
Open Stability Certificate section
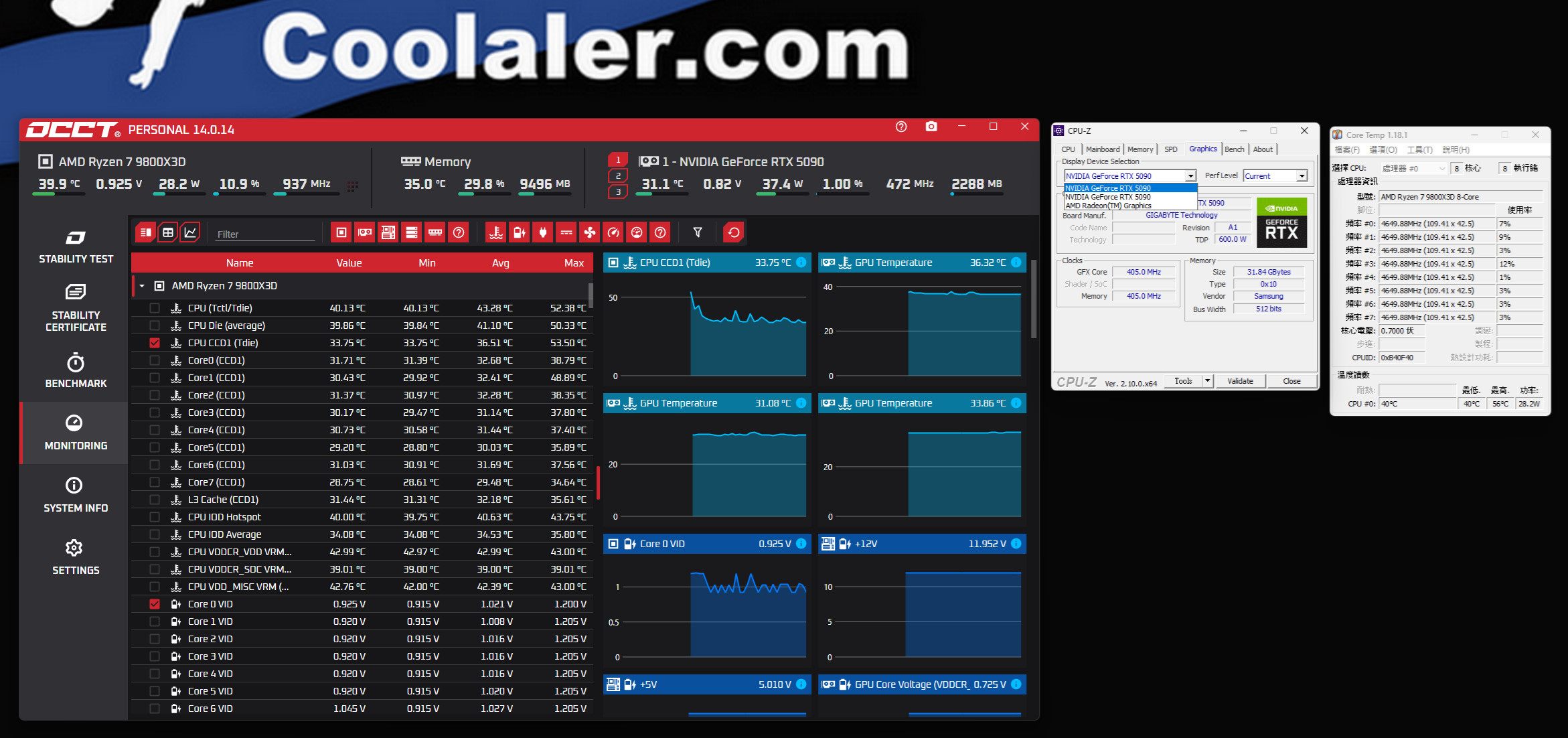[76, 309]
